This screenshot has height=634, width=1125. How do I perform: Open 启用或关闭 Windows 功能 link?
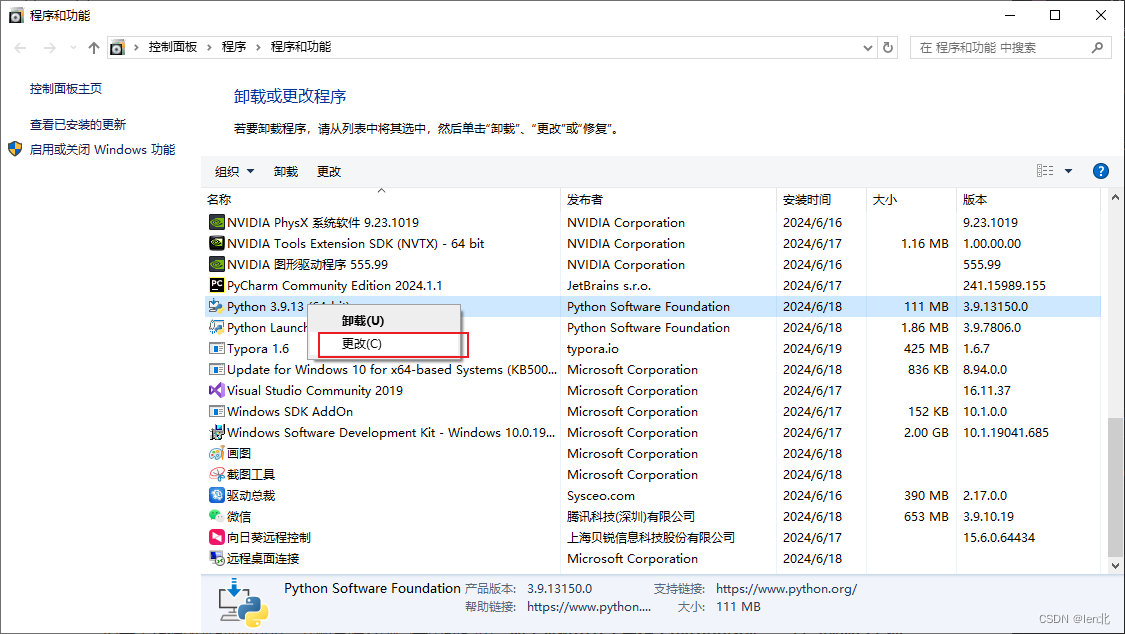[102, 149]
